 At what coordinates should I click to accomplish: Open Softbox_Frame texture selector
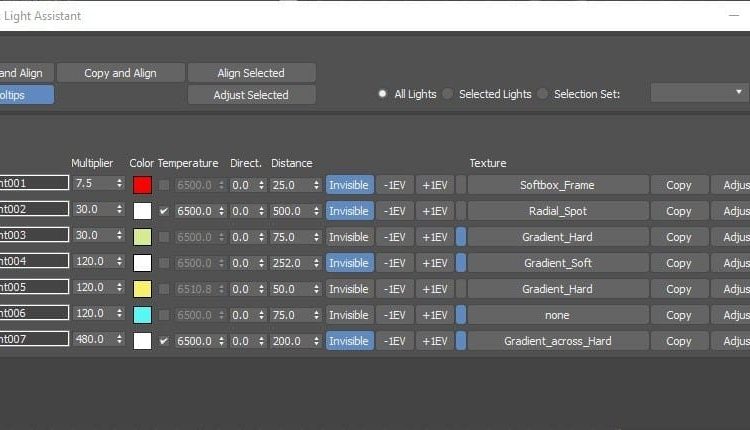558,185
